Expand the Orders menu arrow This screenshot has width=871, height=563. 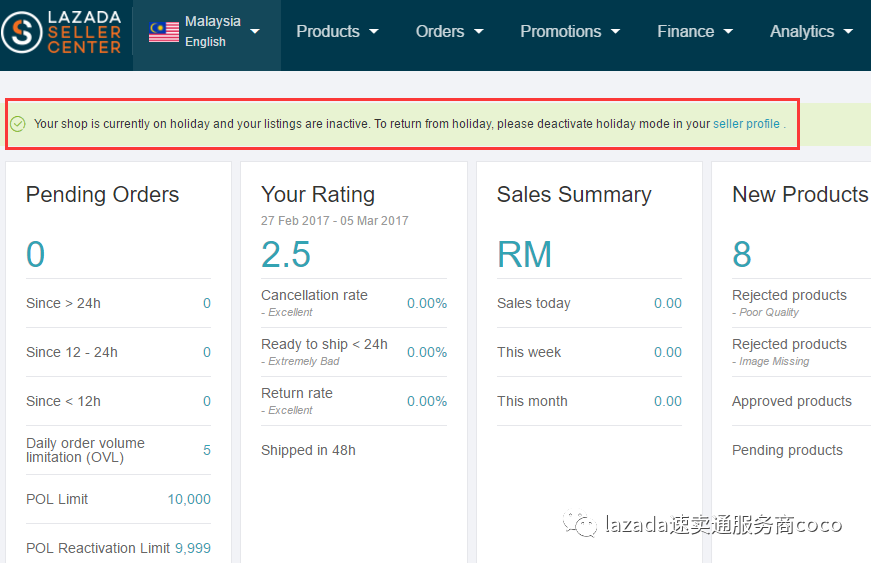[x=478, y=32]
